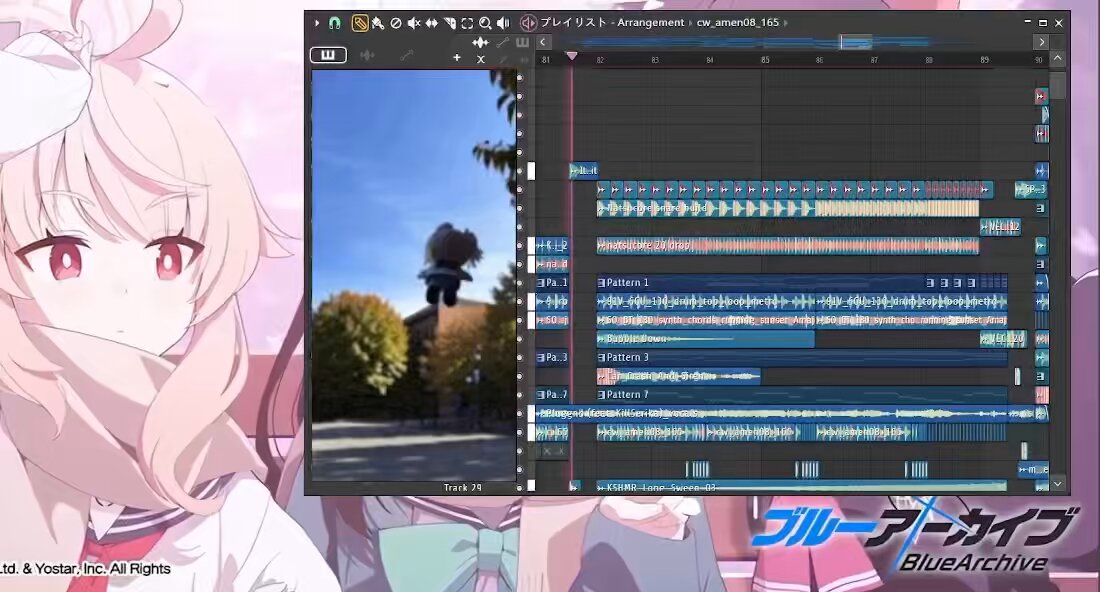The height and width of the screenshot is (592, 1100).
Task: Select the Slice tool
Action: (449, 23)
